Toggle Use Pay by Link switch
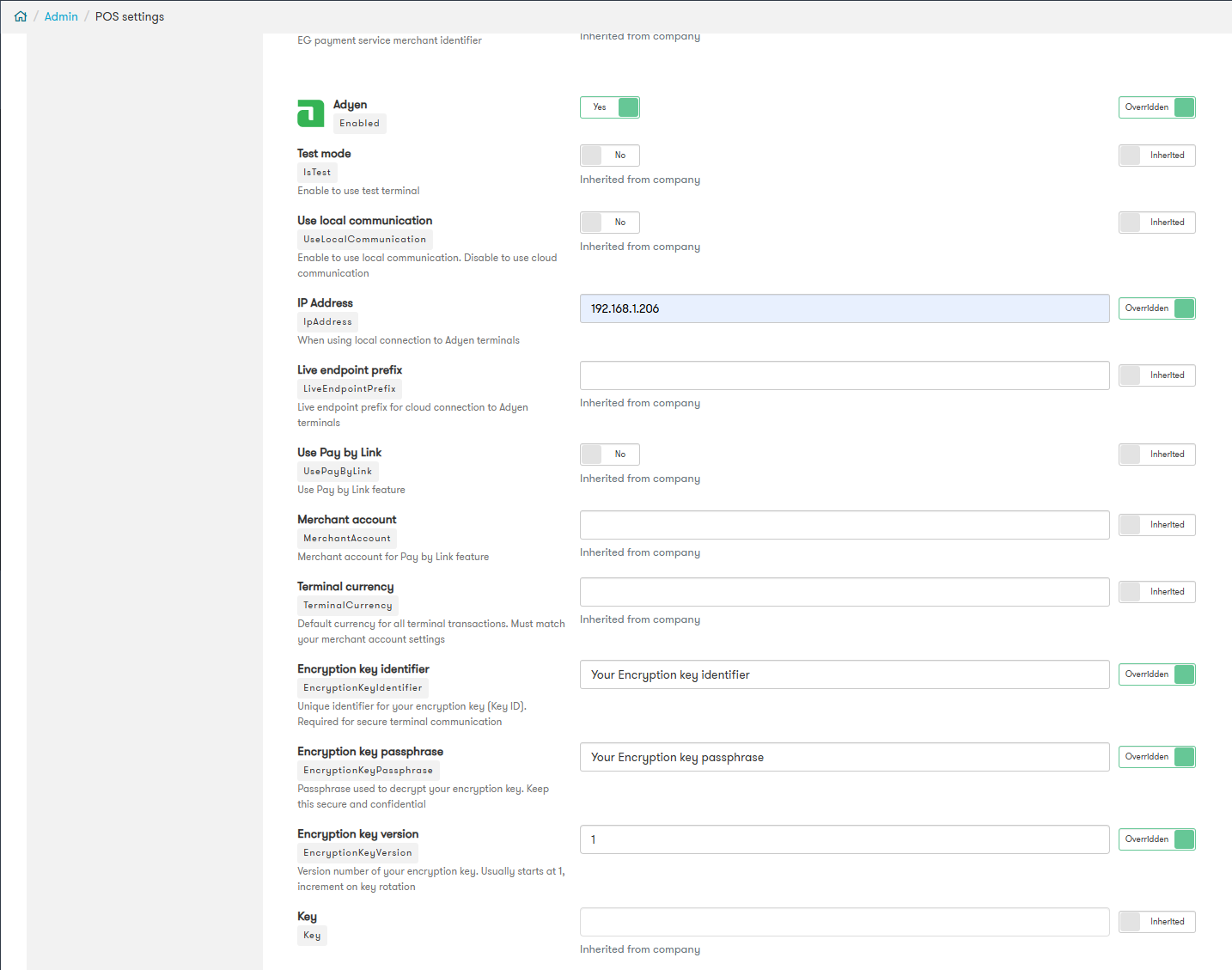1232x970 pixels. point(610,454)
